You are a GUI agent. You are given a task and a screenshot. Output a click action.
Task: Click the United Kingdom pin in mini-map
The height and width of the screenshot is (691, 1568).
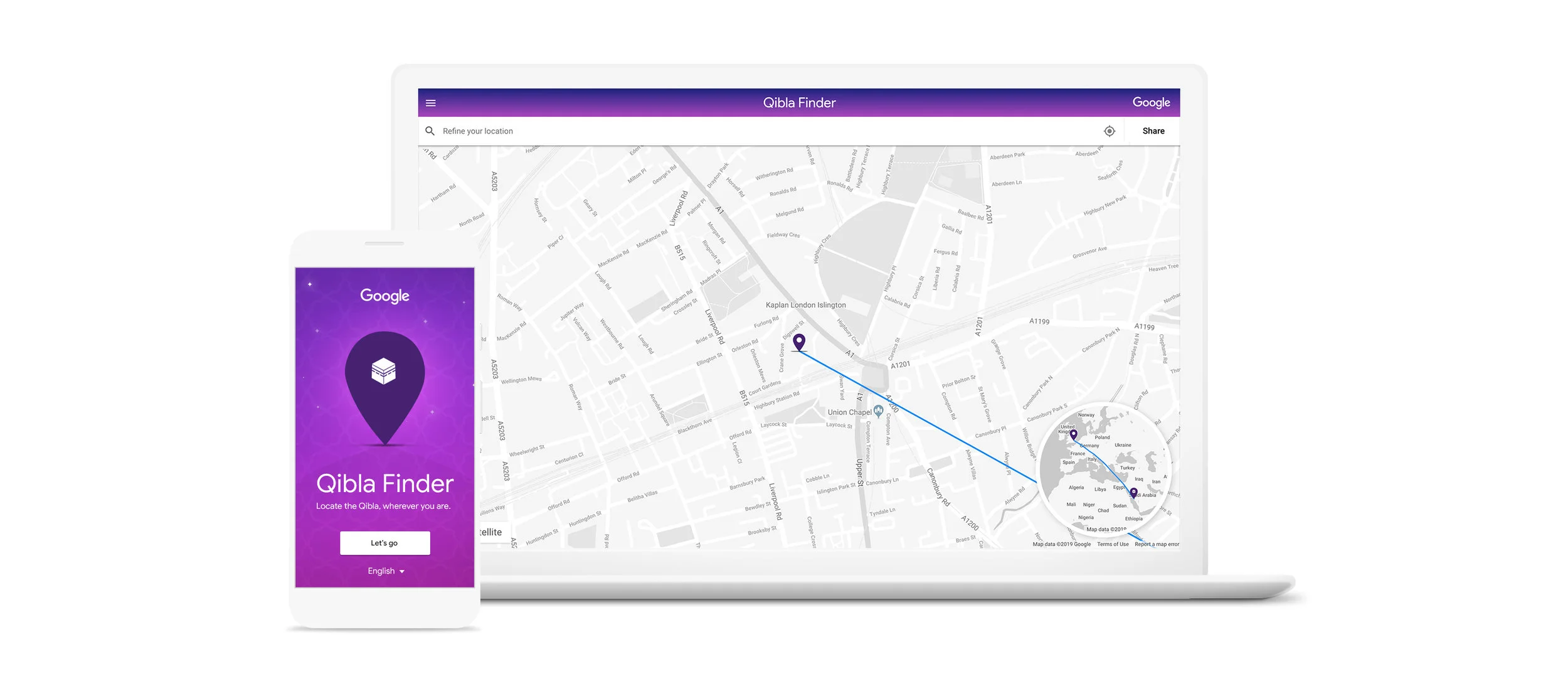tap(1073, 434)
